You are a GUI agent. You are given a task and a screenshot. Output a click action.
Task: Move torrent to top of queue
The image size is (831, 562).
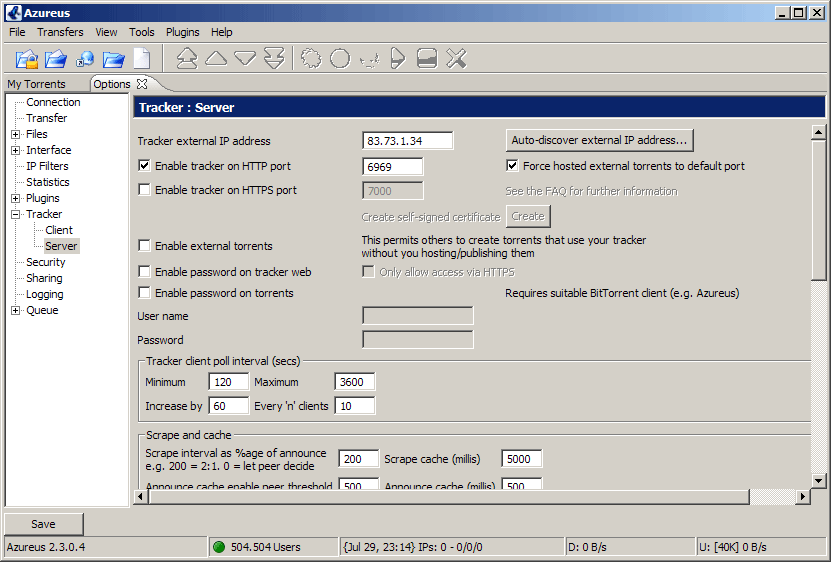pyautogui.click(x=187, y=58)
